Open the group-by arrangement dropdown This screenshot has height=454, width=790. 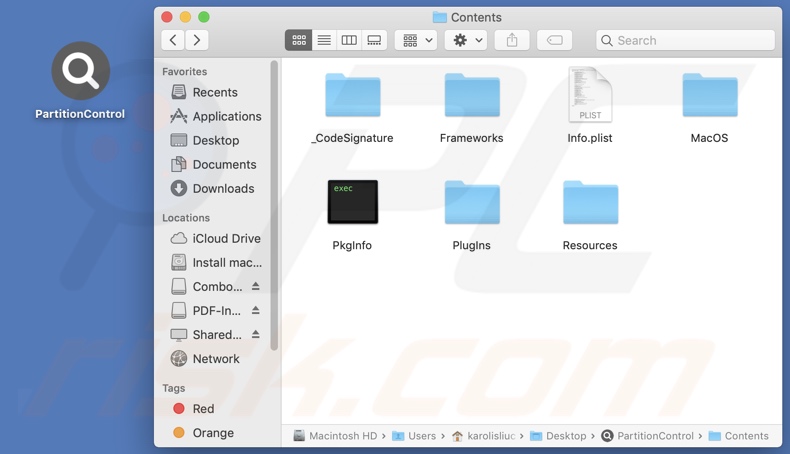[x=417, y=40]
